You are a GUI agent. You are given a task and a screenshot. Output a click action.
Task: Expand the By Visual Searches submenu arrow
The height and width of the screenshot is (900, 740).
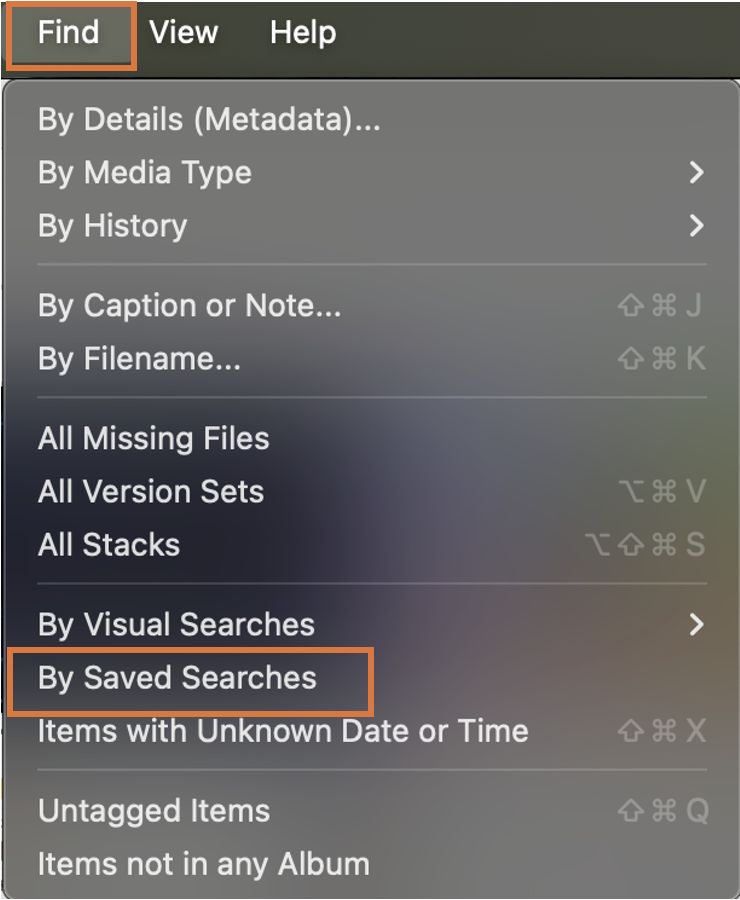pos(696,625)
